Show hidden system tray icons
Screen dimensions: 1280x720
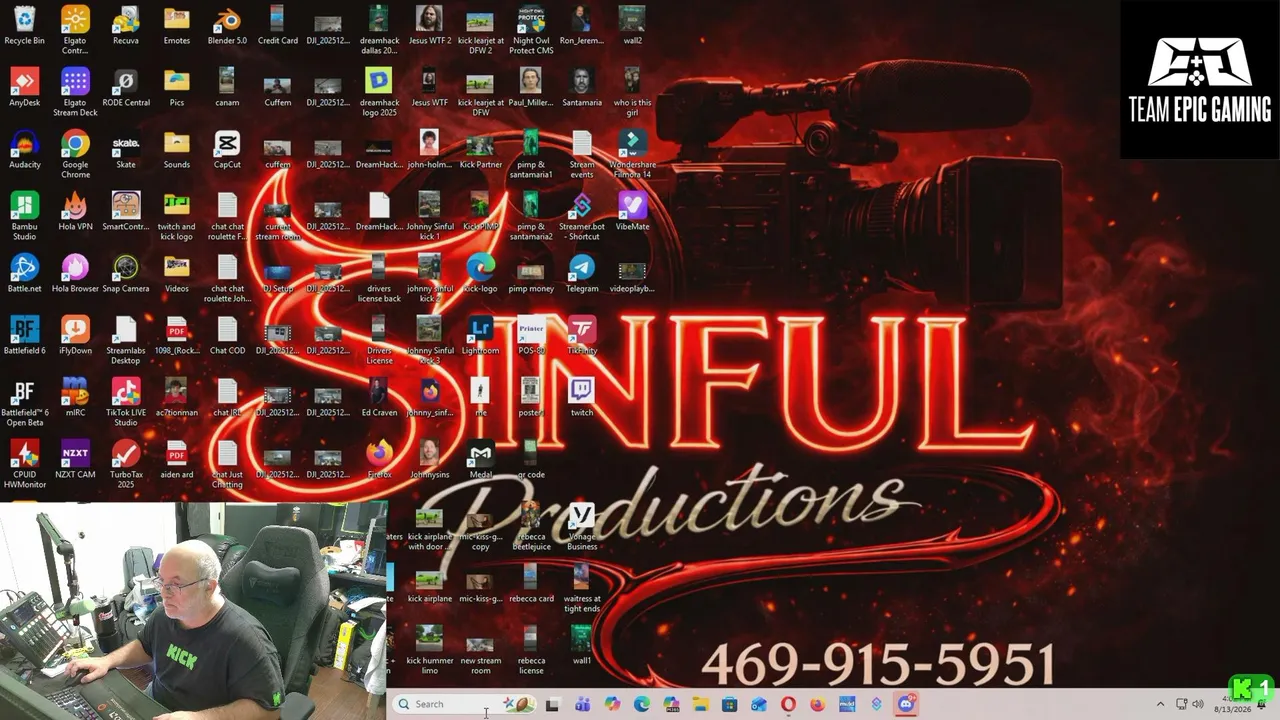click(x=1160, y=704)
